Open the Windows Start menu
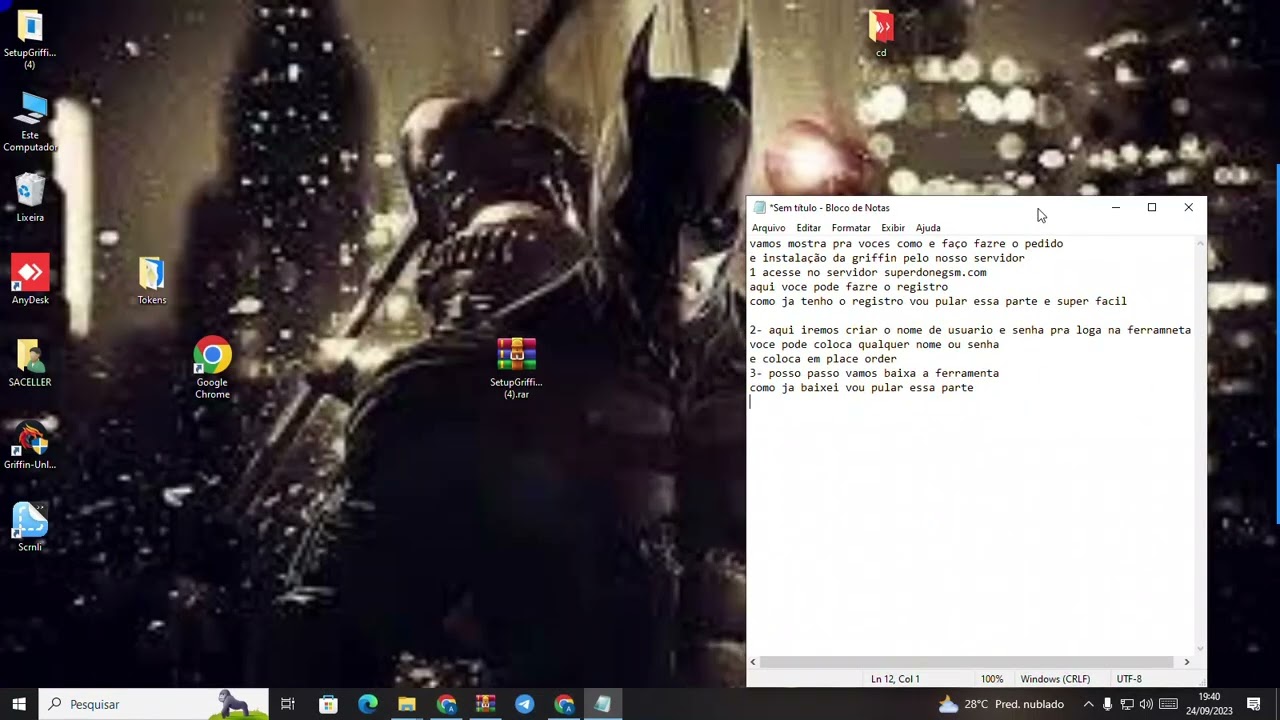This screenshot has height=720, width=1280. (19, 704)
